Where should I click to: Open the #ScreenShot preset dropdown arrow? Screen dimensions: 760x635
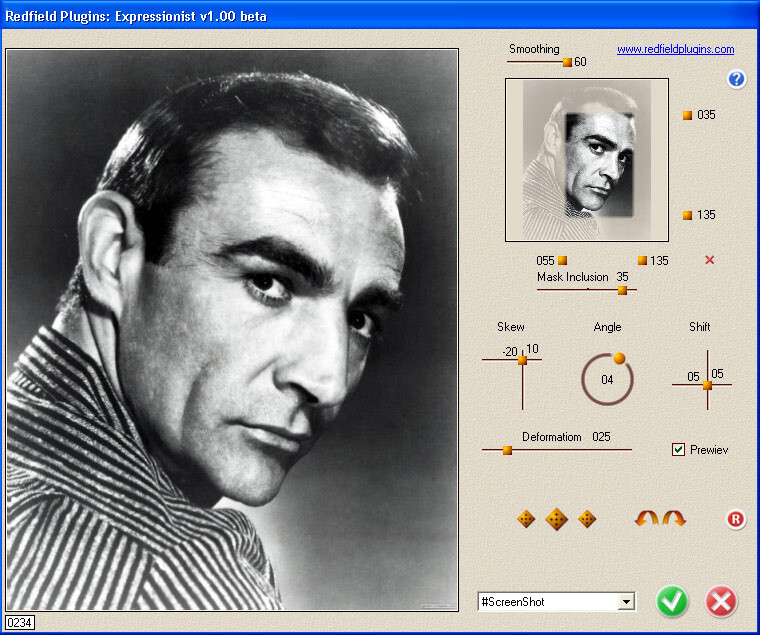(626, 602)
